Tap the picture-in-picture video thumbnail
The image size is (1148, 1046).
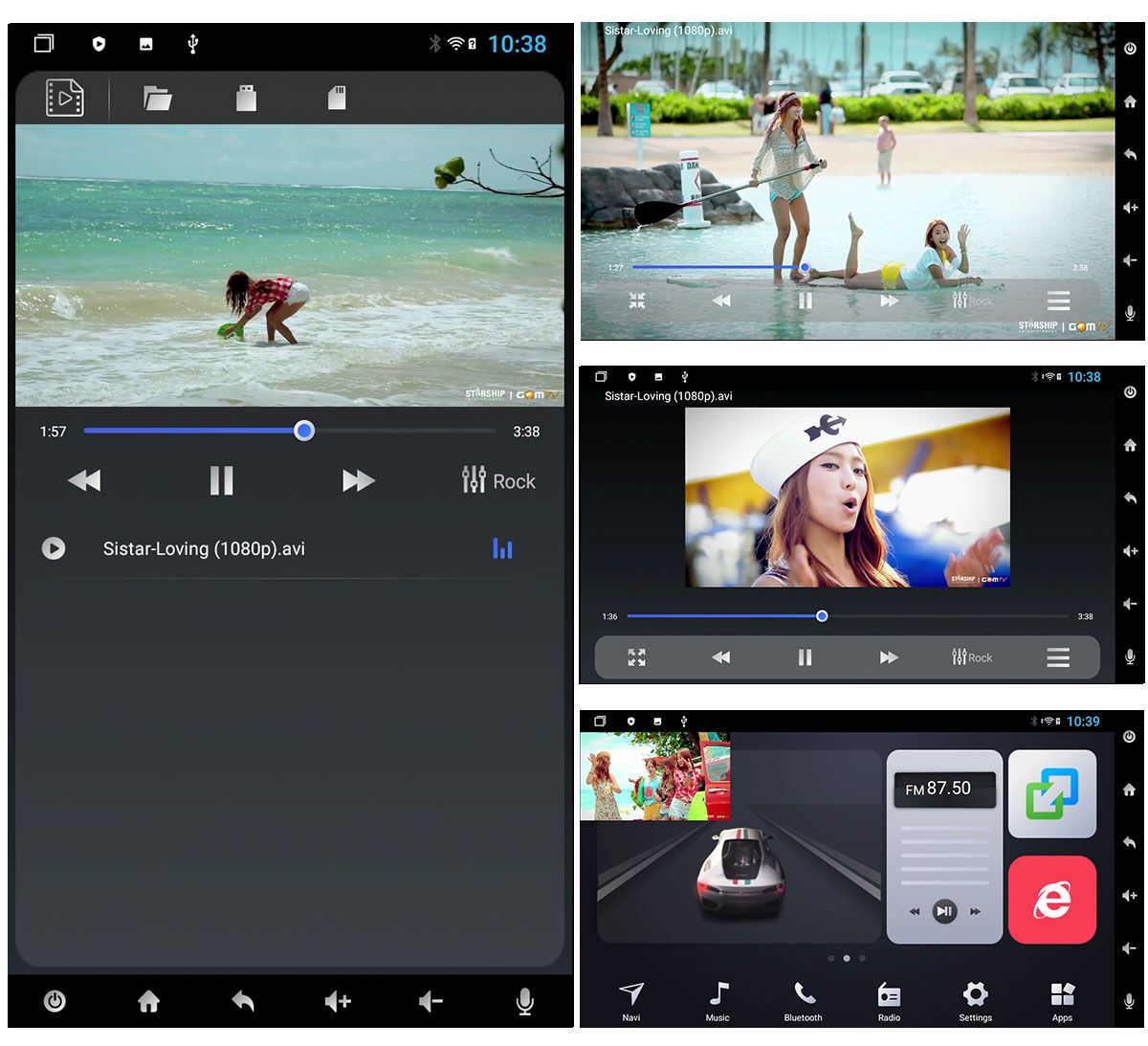tap(655, 777)
